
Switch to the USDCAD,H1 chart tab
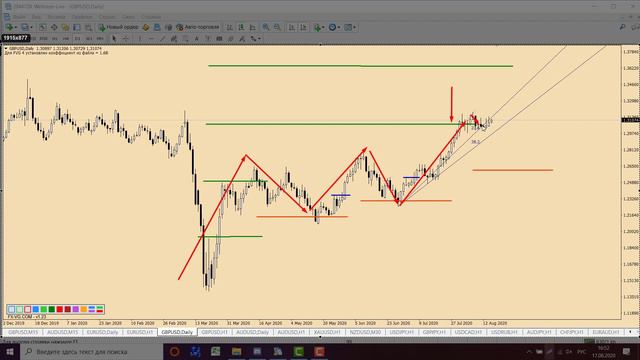click(x=468, y=332)
